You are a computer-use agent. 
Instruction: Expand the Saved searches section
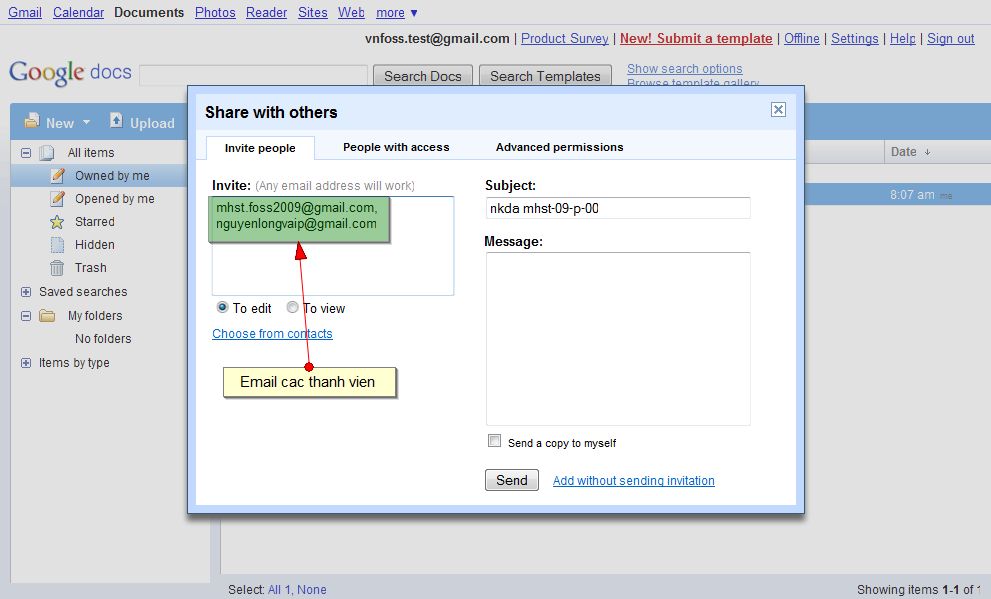(x=26, y=292)
